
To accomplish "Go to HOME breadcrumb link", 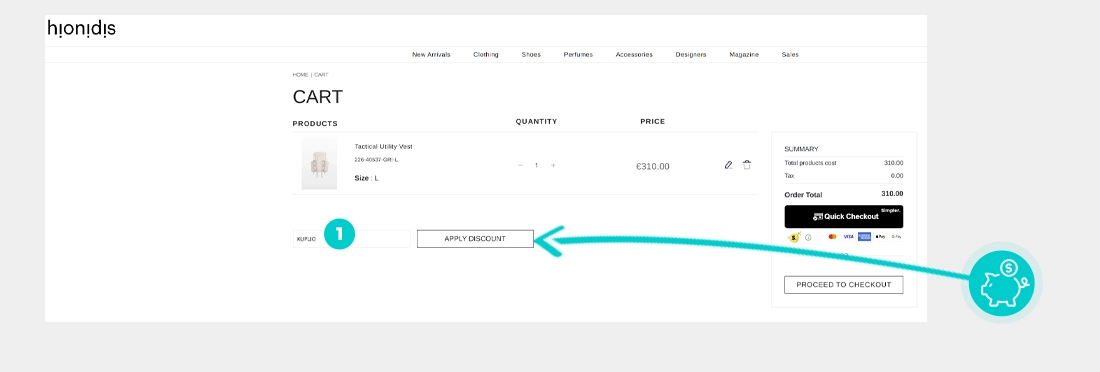I will tap(300, 74).
